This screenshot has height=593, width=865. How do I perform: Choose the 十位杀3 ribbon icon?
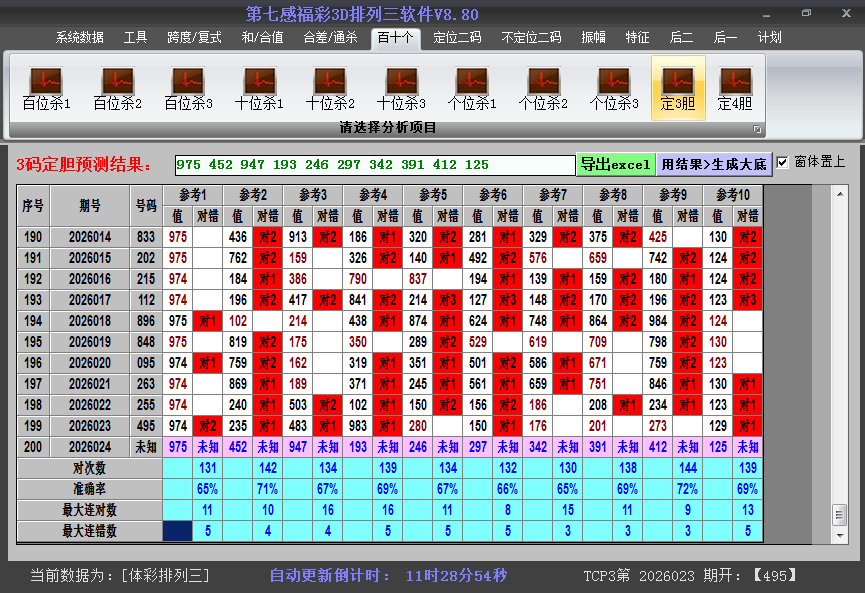(x=401, y=88)
